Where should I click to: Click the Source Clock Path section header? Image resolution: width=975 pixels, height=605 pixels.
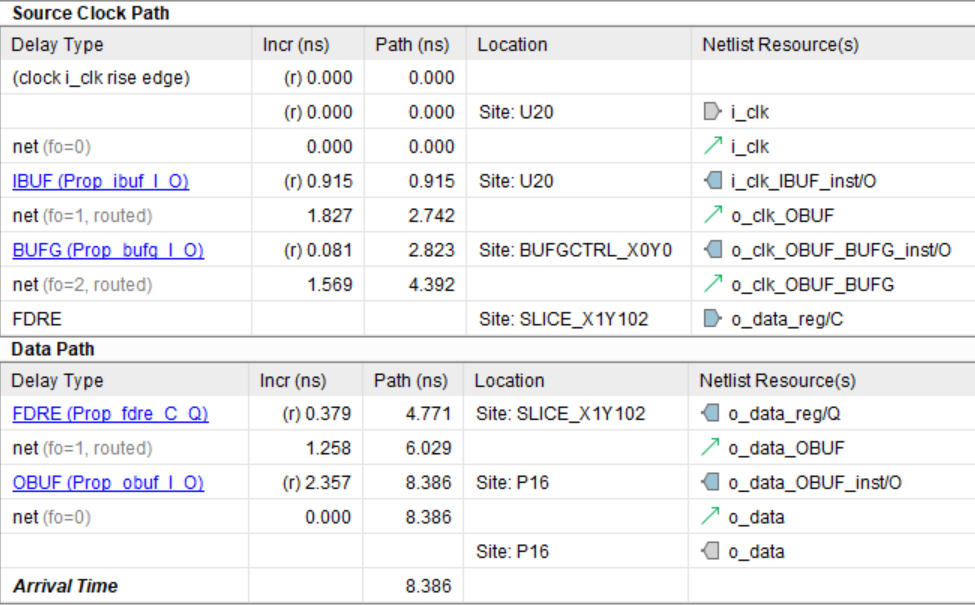(90, 13)
